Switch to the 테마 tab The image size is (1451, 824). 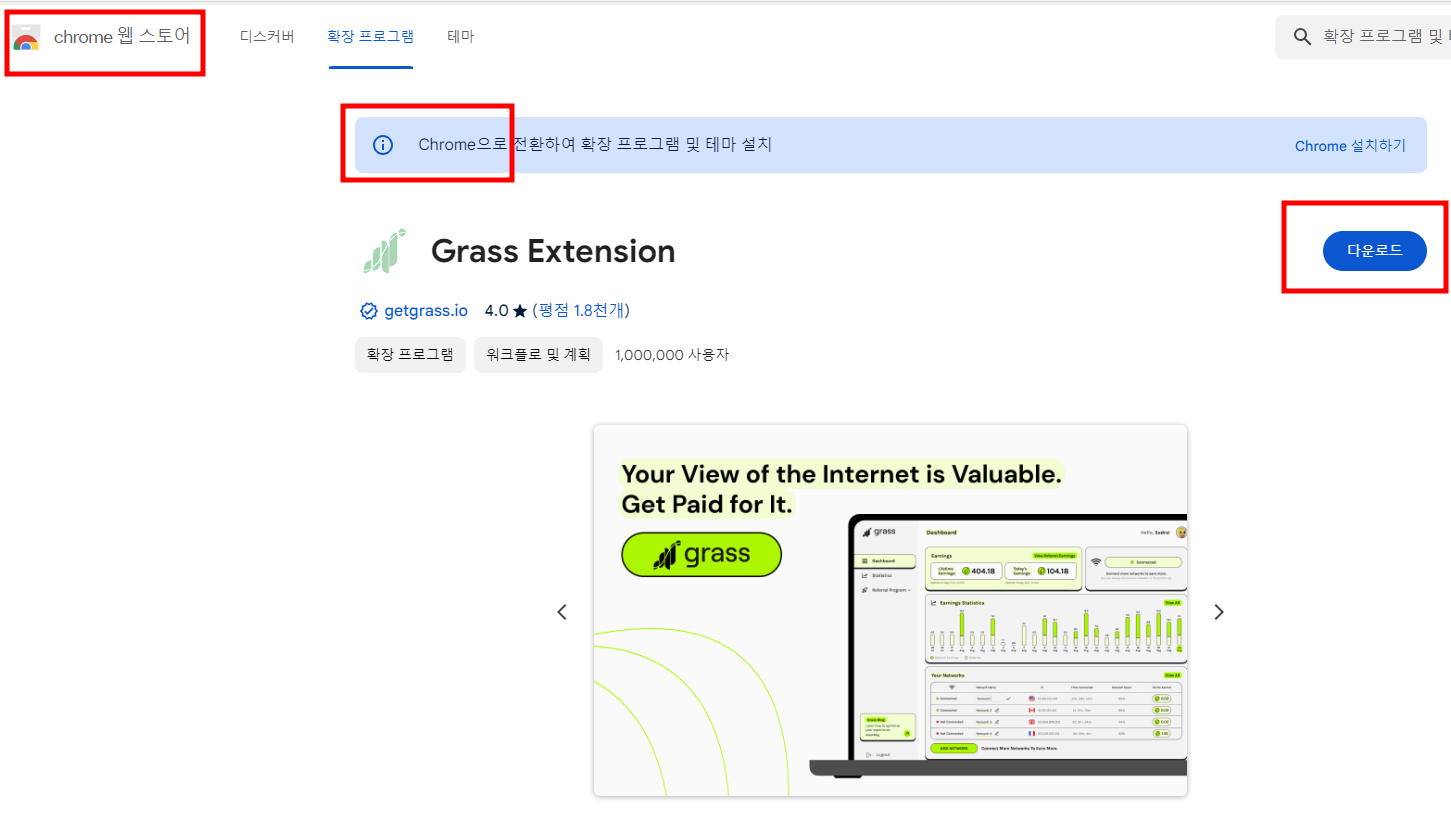pos(461,37)
